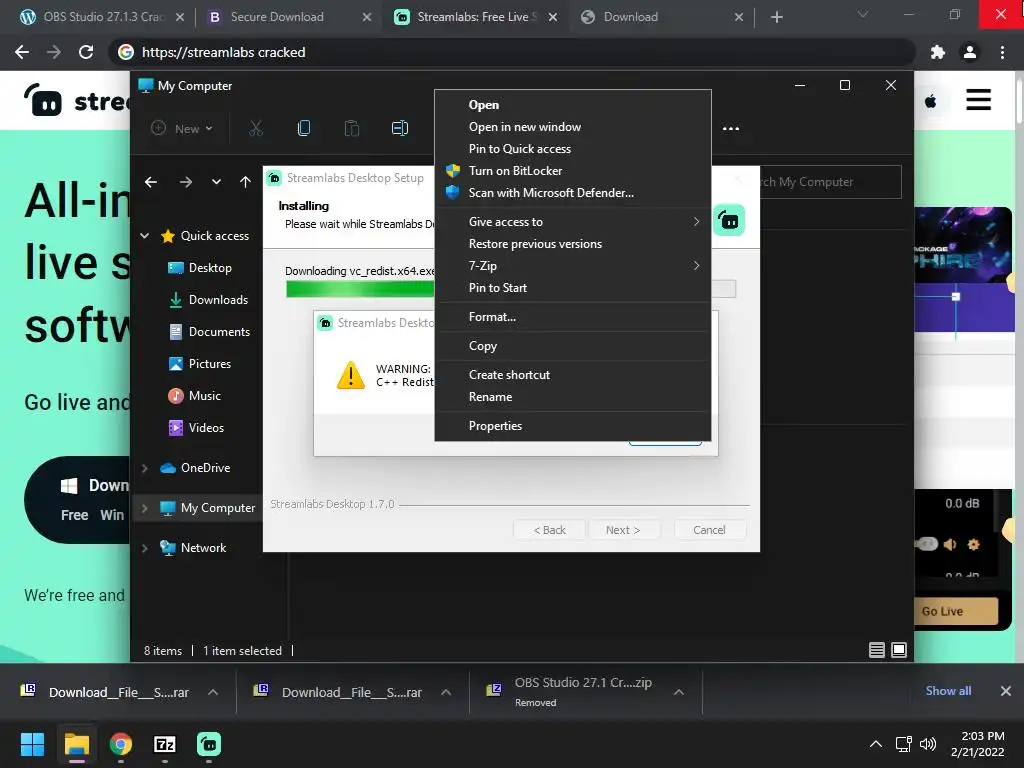Open Recent locations chevron in File Explorer

(216, 182)
